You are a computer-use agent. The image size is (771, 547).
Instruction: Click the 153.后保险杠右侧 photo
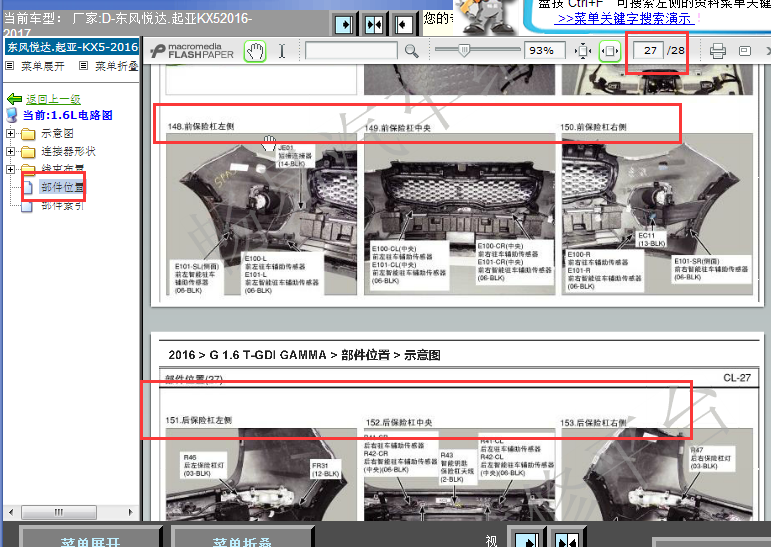[657, 474]
